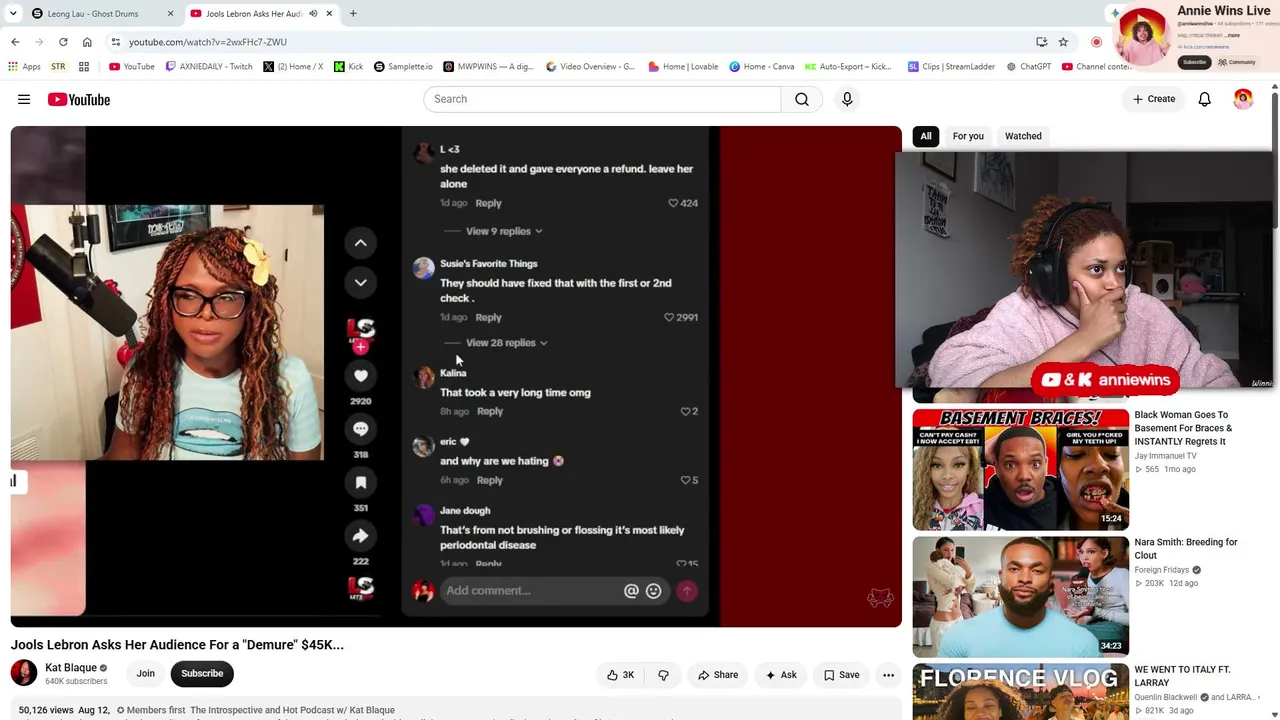1280x720 pixels.
Task: Focus the browser address bar URL
Action: tap(208, 42)
